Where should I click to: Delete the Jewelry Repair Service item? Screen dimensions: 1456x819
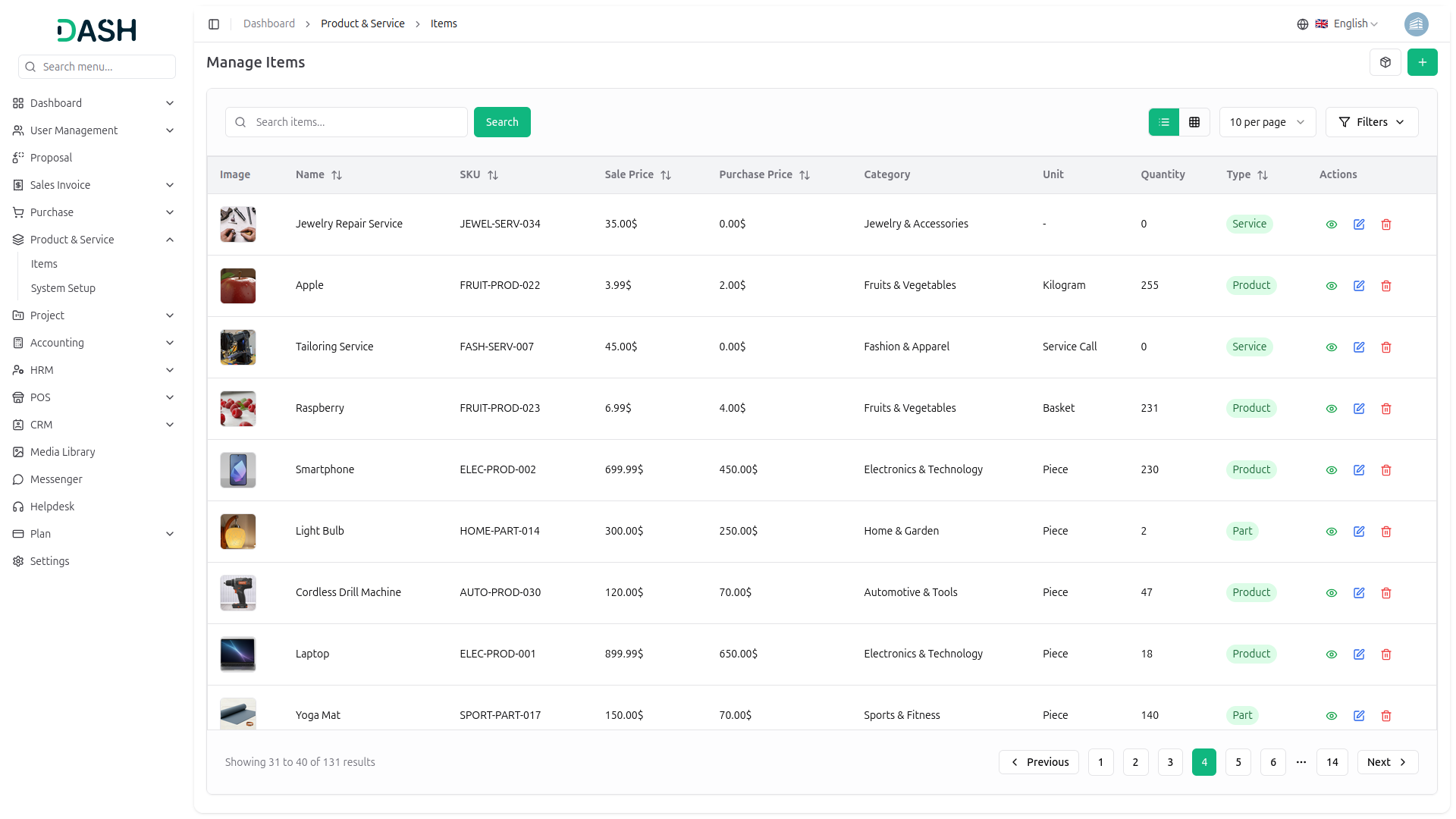1386,224
